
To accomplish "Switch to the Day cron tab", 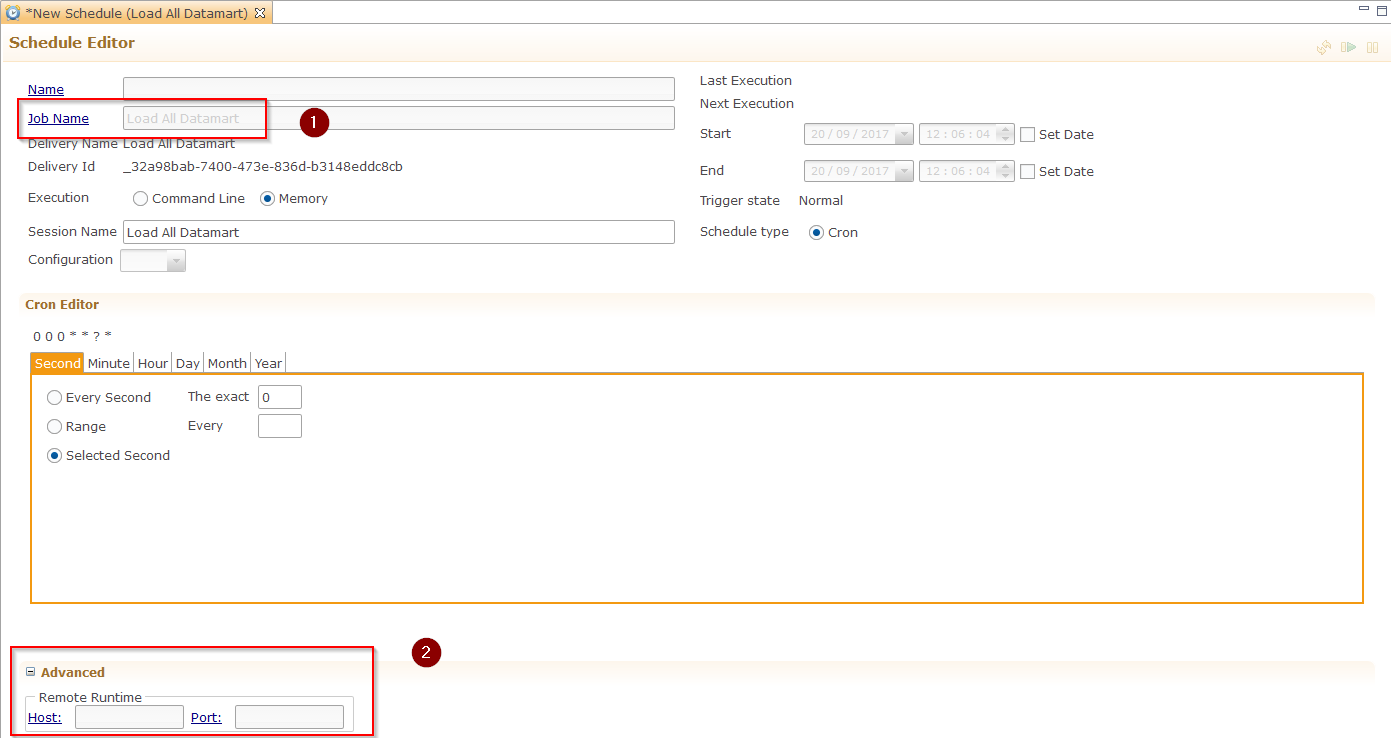I will (x=188, y=363).
